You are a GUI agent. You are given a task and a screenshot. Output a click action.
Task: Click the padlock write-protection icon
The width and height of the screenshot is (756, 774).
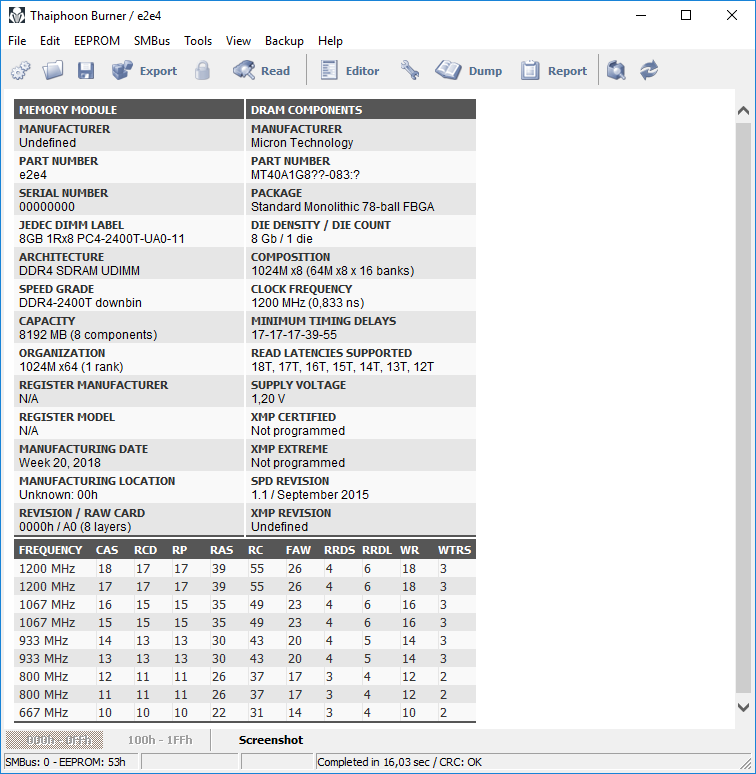pyautogui.click(x=203, y=71)
